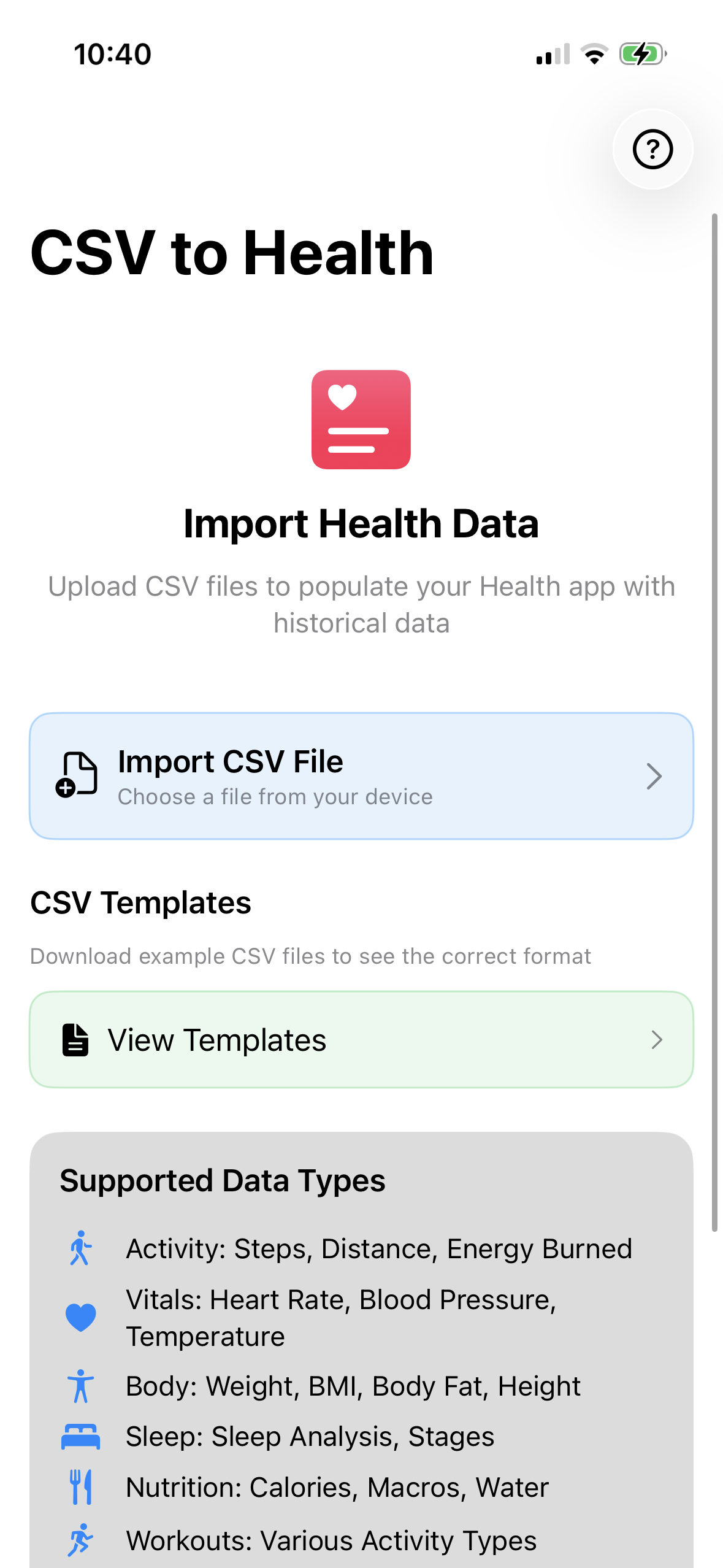Tap the running figure Workouts icon
Viewport: 723px width, 1568px height.
(80, 1540)
